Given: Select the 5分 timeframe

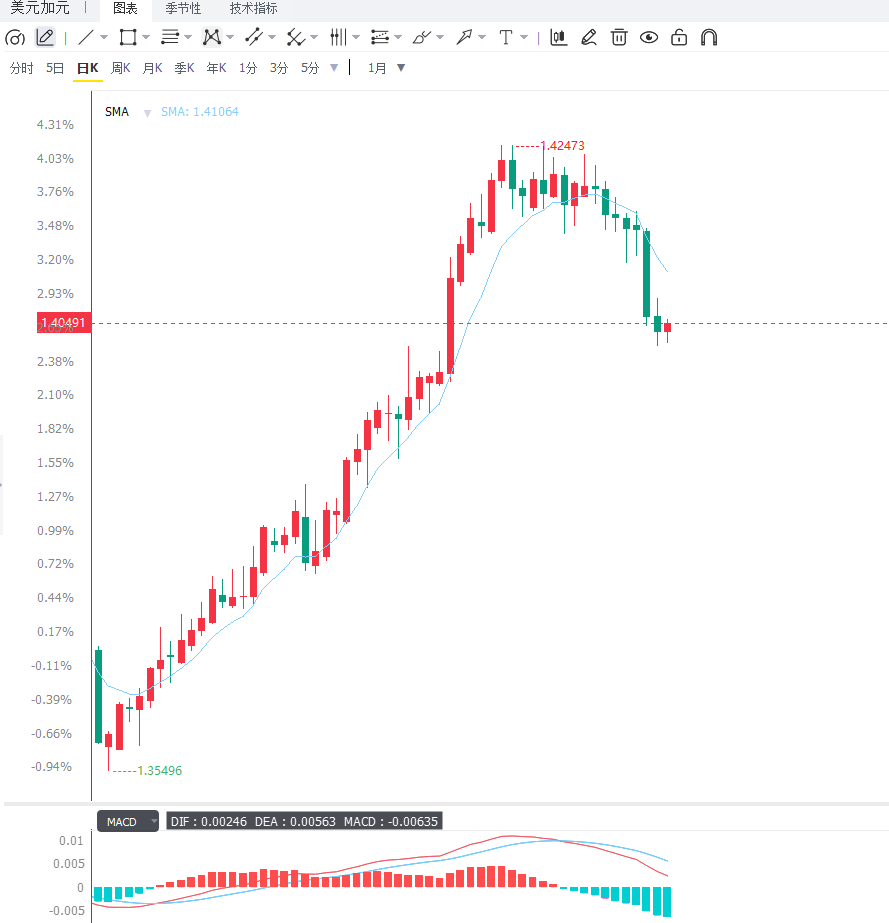Looking at the screenshot, I should click(x=310, y=68).
